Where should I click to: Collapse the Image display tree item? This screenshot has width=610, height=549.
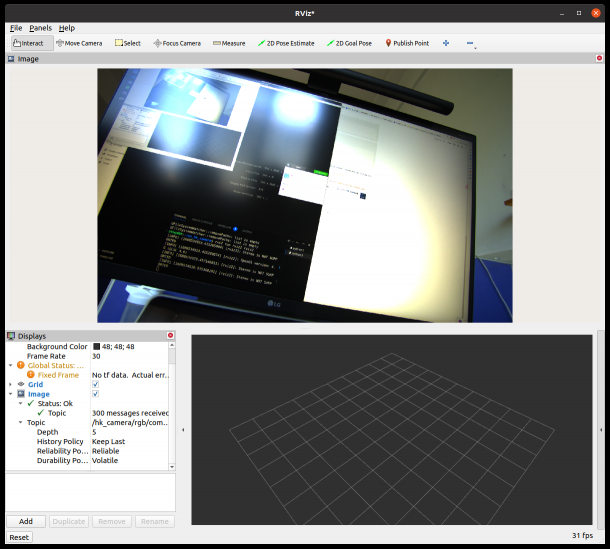10,394
